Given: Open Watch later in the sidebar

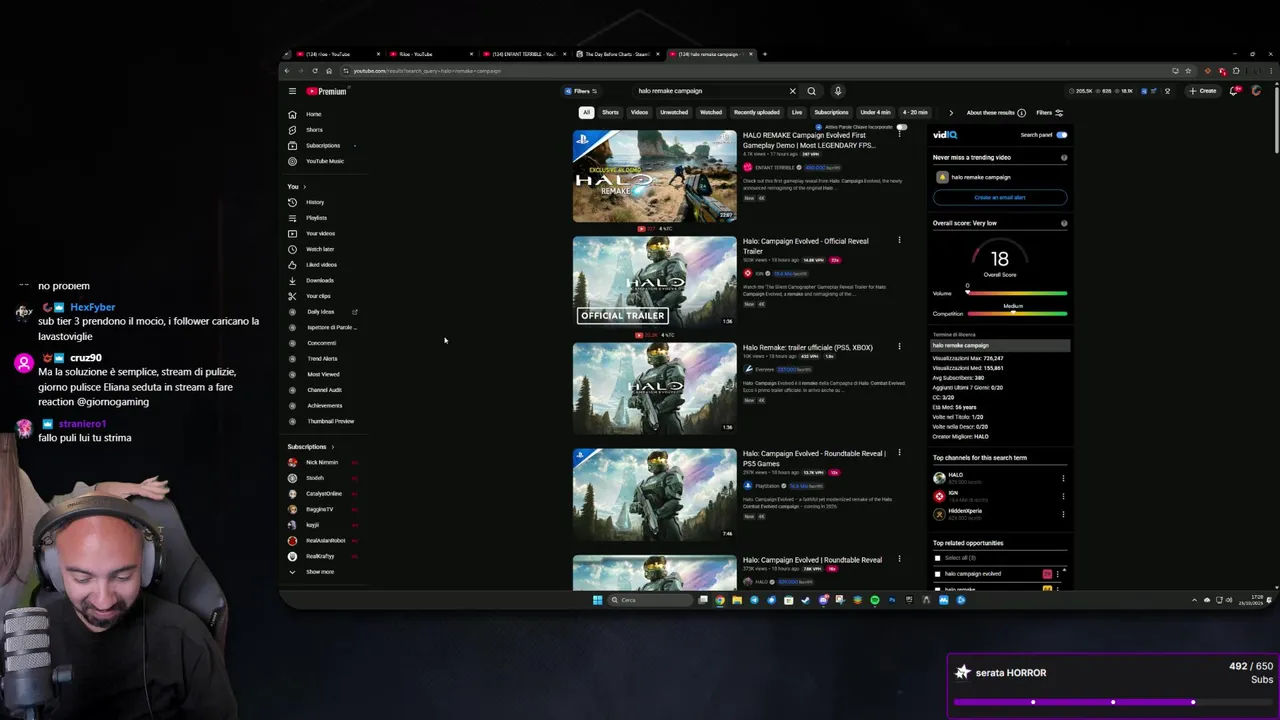Looking at the screenshot, I should 319,249.
